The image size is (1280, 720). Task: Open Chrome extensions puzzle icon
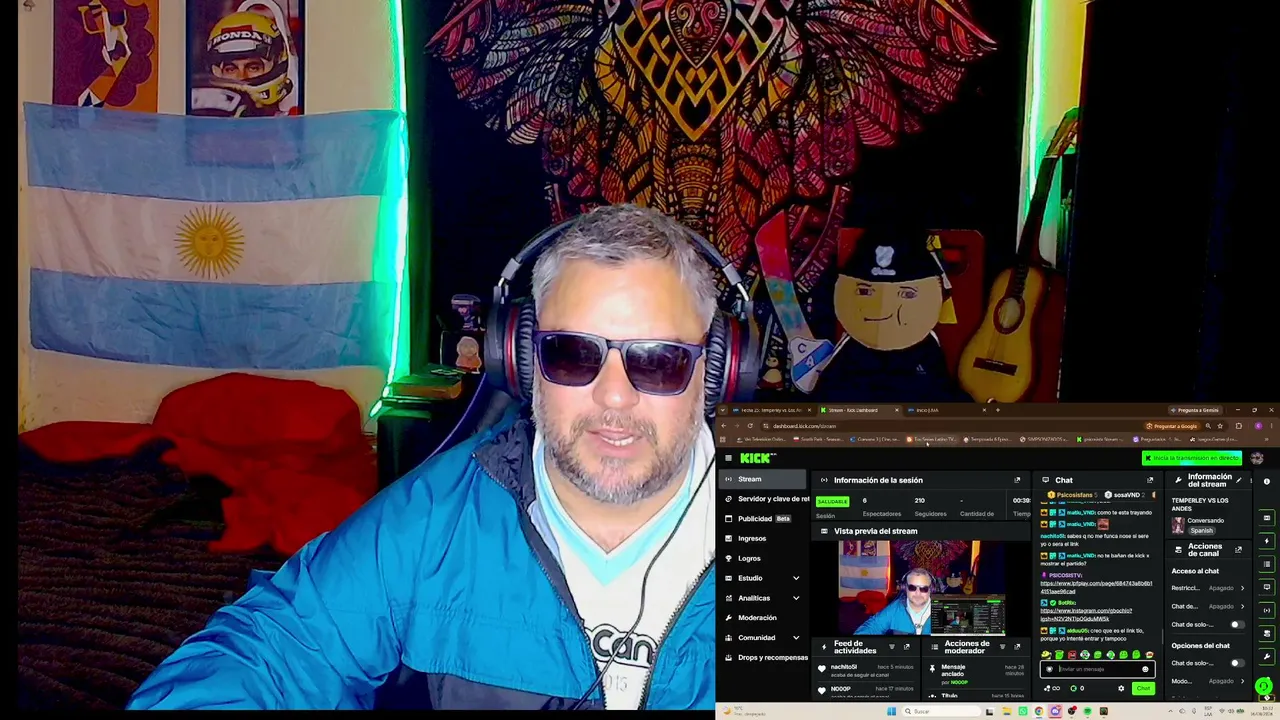click(1239, 426)
